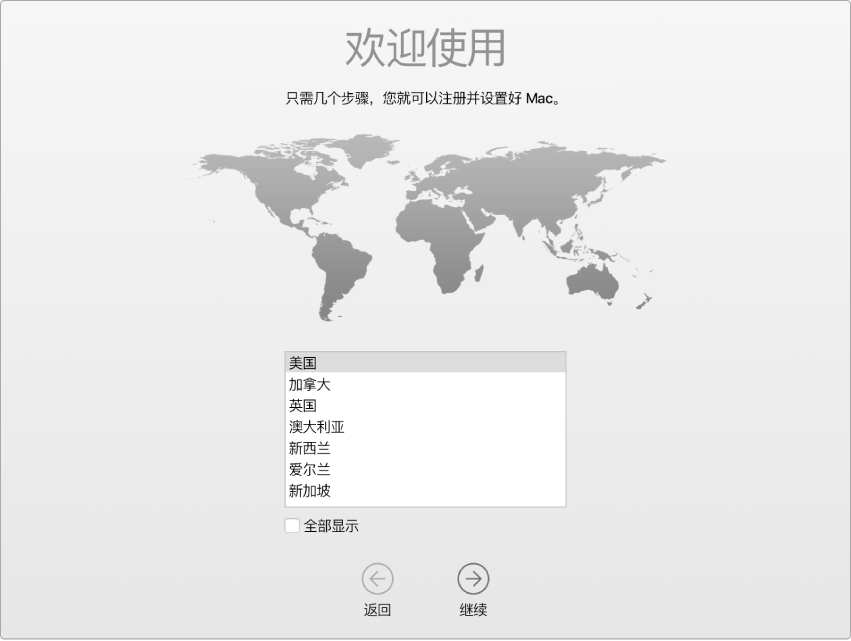Click the 继续 continue arrow icon
The image size is (851, 641).
click(471, 578)
